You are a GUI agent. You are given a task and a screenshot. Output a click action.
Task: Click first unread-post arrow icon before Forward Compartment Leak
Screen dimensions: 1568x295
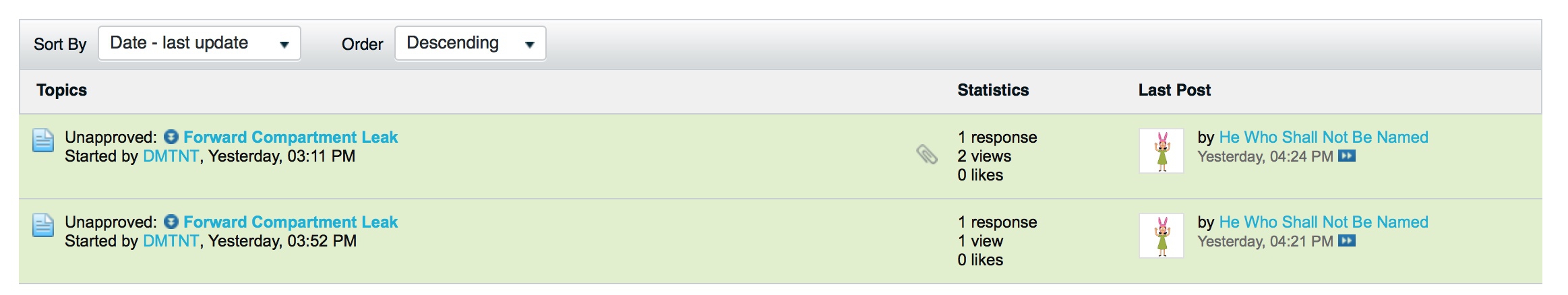(171, 137)
